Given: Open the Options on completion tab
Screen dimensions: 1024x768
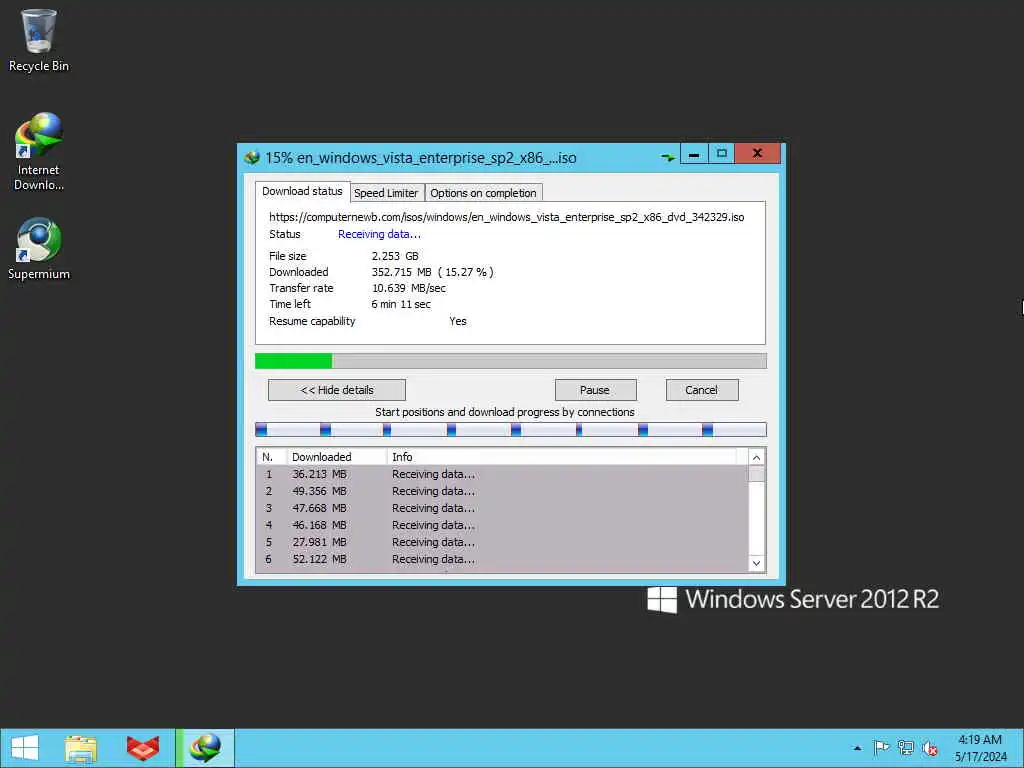Looking at the screenshot, I should click(483, 193).
